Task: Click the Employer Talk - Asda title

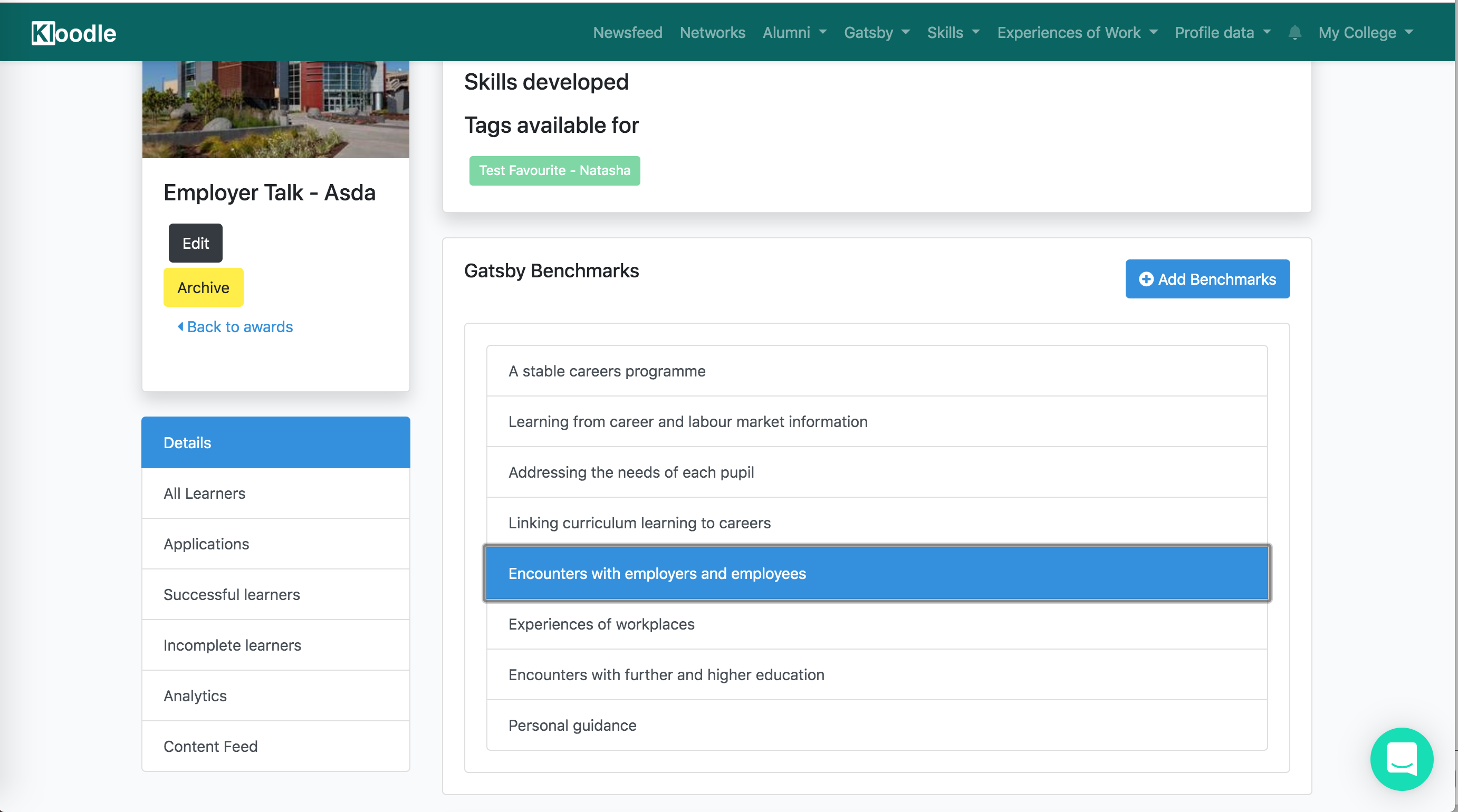Action: (270, 192)
